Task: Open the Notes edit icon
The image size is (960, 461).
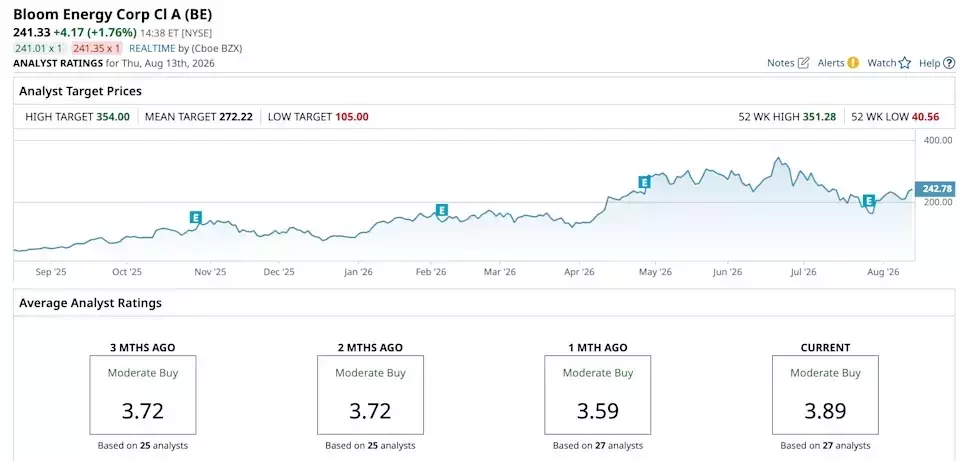Action: 804,63
